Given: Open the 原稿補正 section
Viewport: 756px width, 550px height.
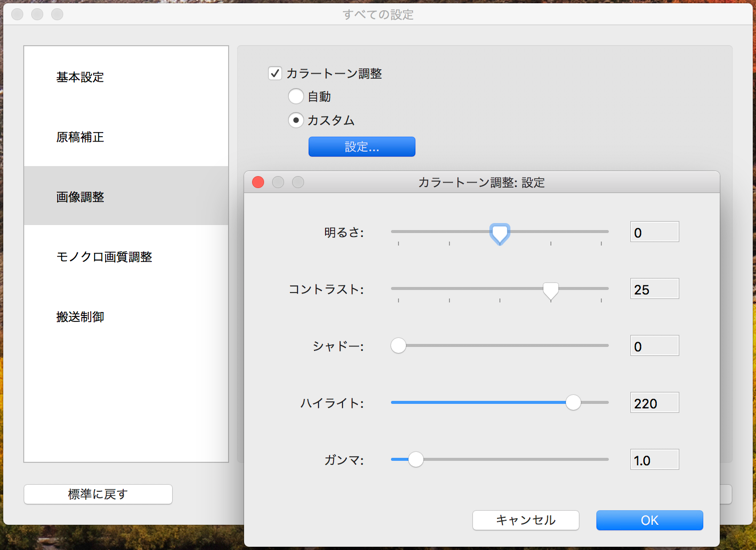Looking at the screenshot, I should pyautogui.click(x=126, y=137).
